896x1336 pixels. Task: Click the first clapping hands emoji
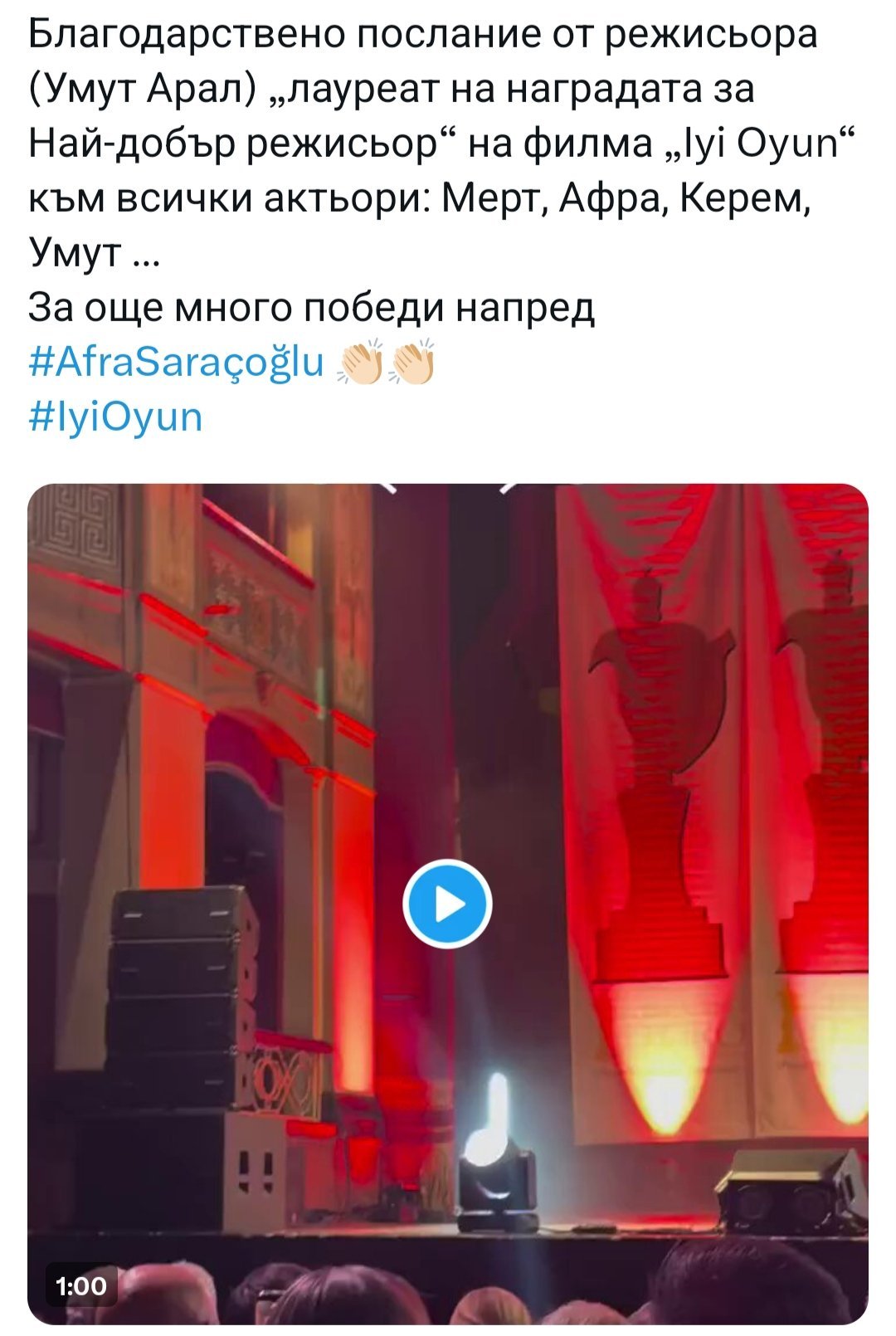359,362
